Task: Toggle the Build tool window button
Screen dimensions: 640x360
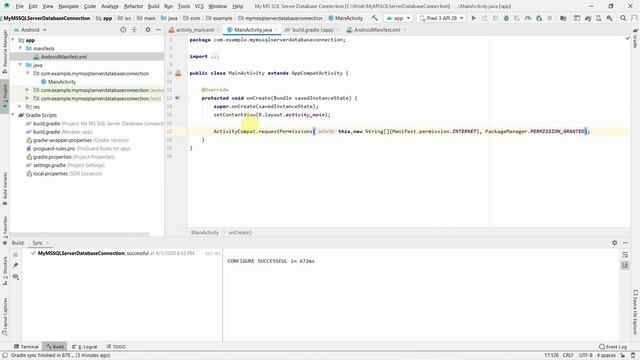Action: [x=55, y=347]
